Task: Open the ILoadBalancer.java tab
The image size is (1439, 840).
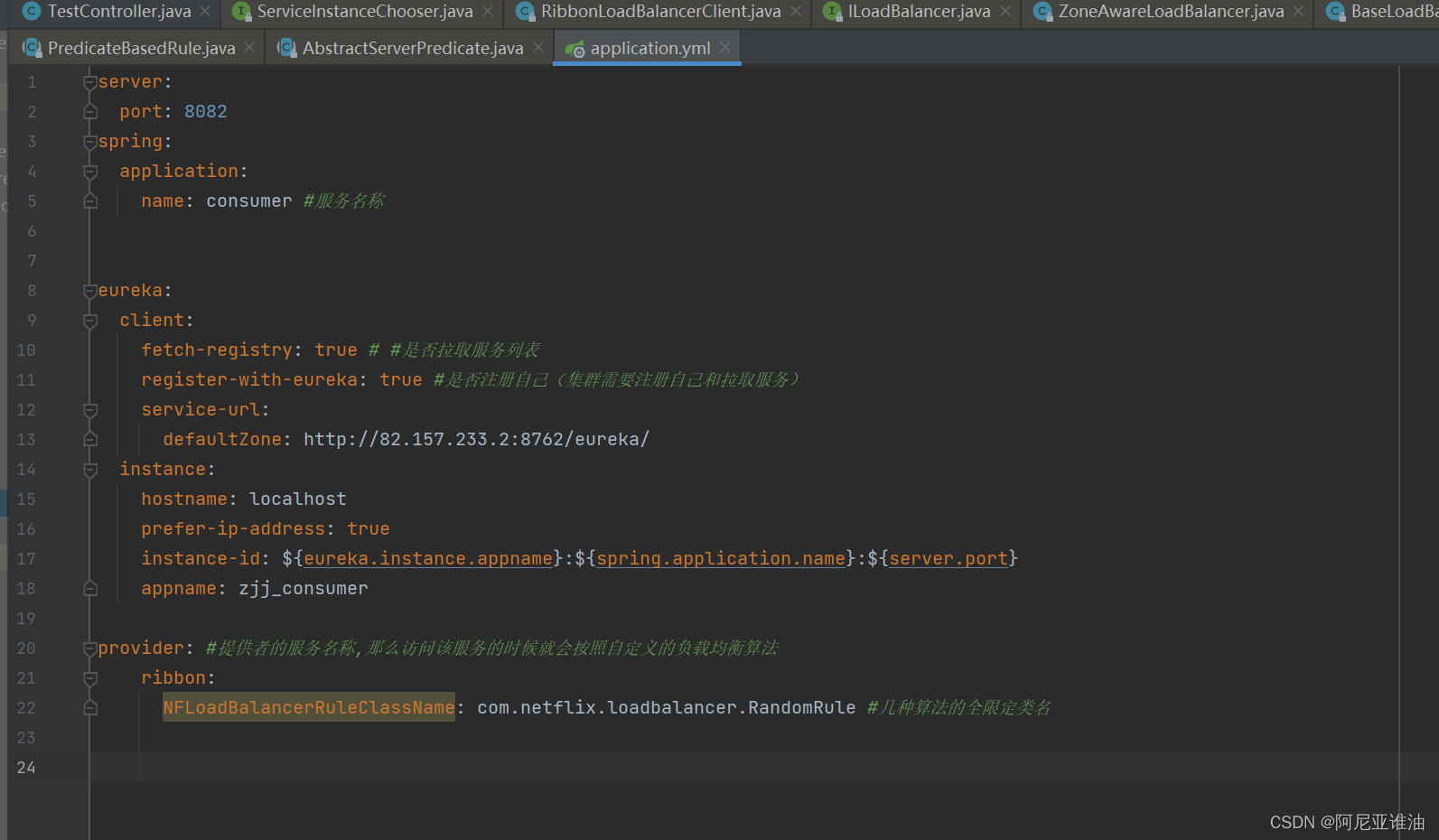Action: [919, 12]
